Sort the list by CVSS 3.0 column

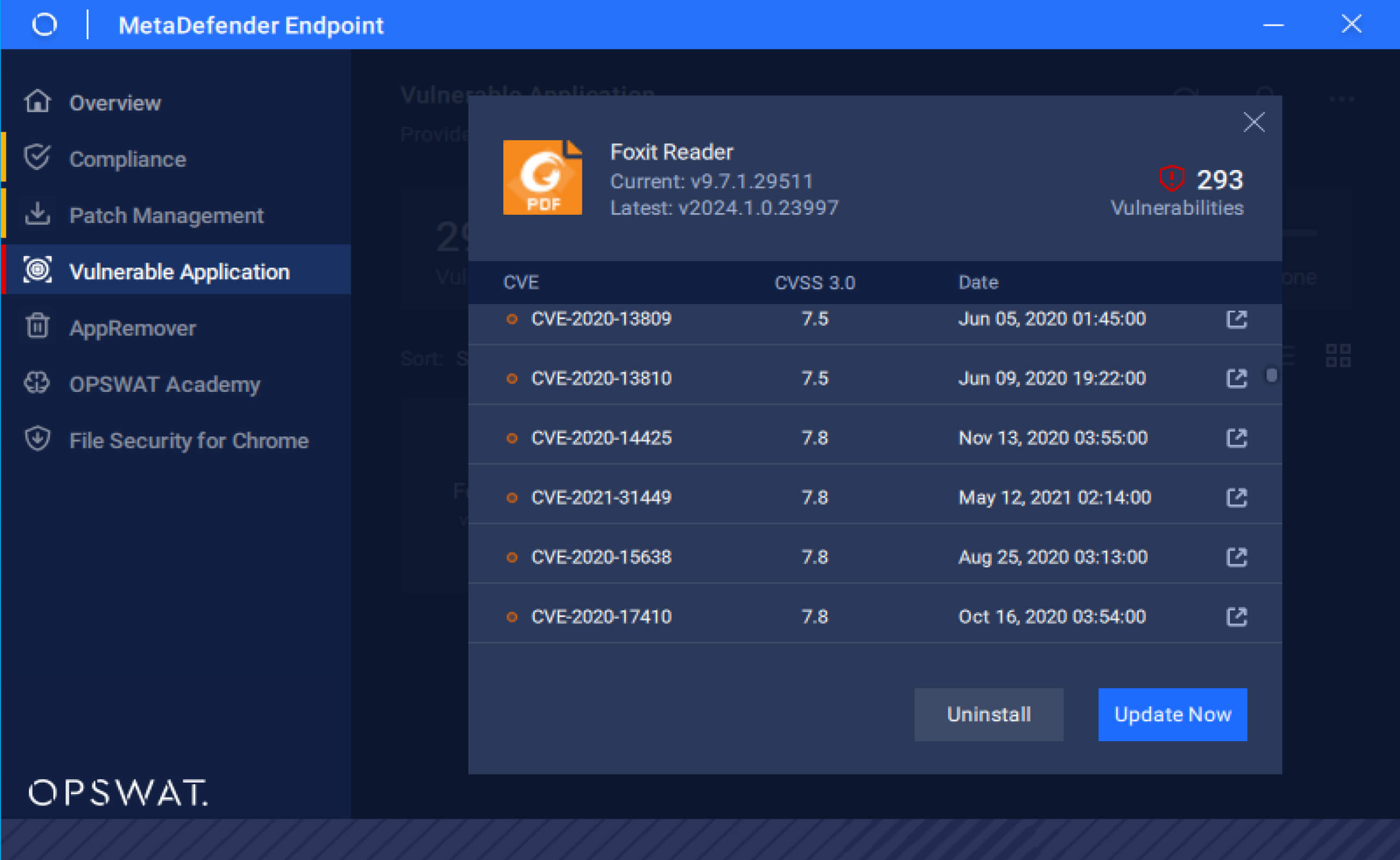point(814,283)
